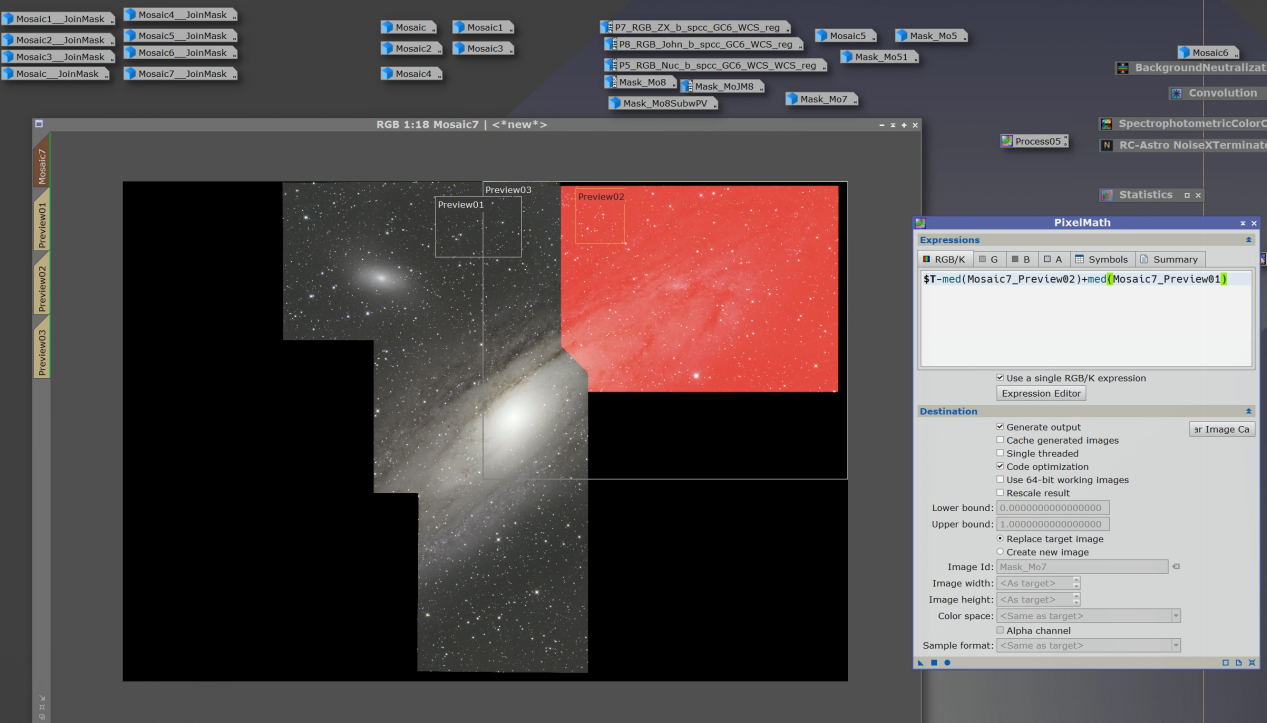The height and width of the screenshot is (723, 1267).
Task: Select the Create new image radio button
Action: point(1000,552)
